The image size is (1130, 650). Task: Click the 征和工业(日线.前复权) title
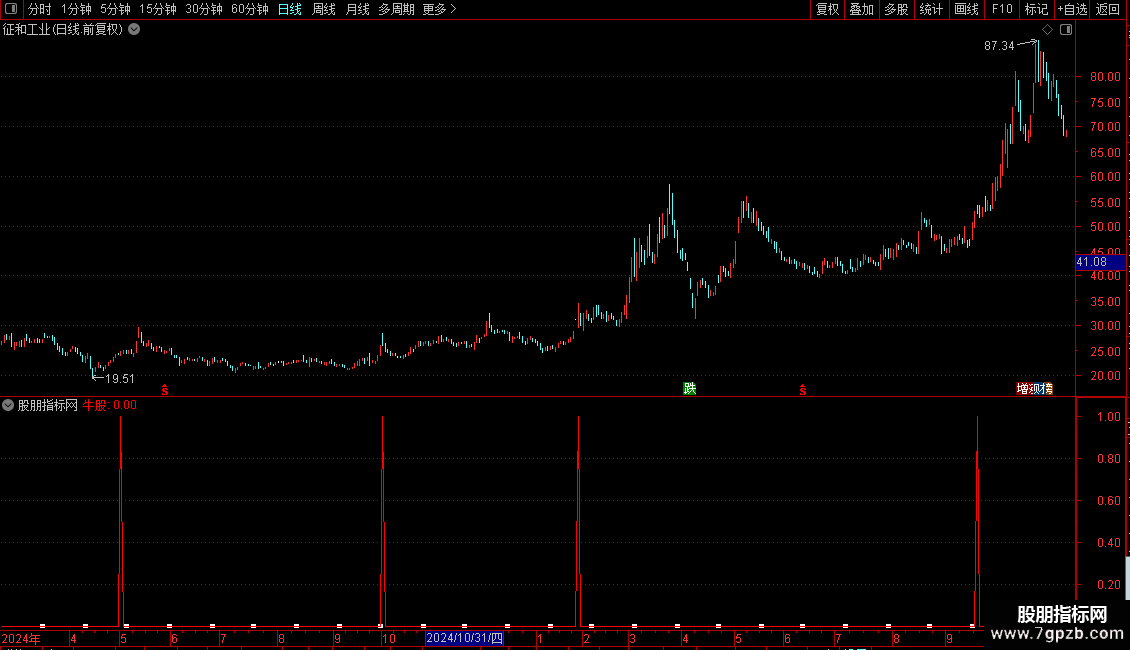(x=63, y=30)
